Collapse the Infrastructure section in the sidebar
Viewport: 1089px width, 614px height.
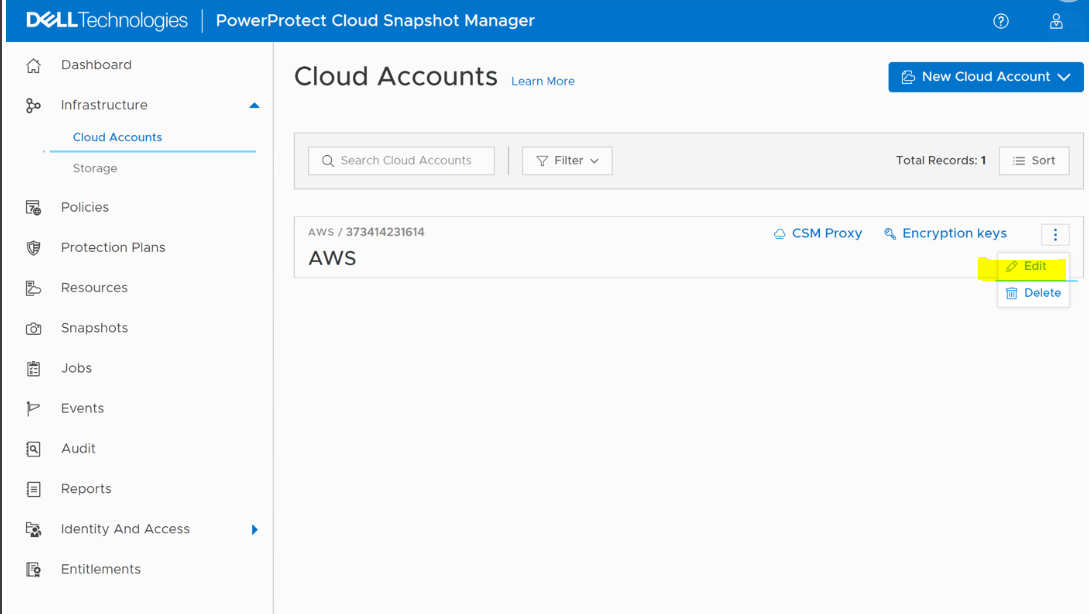click(254, 104)
